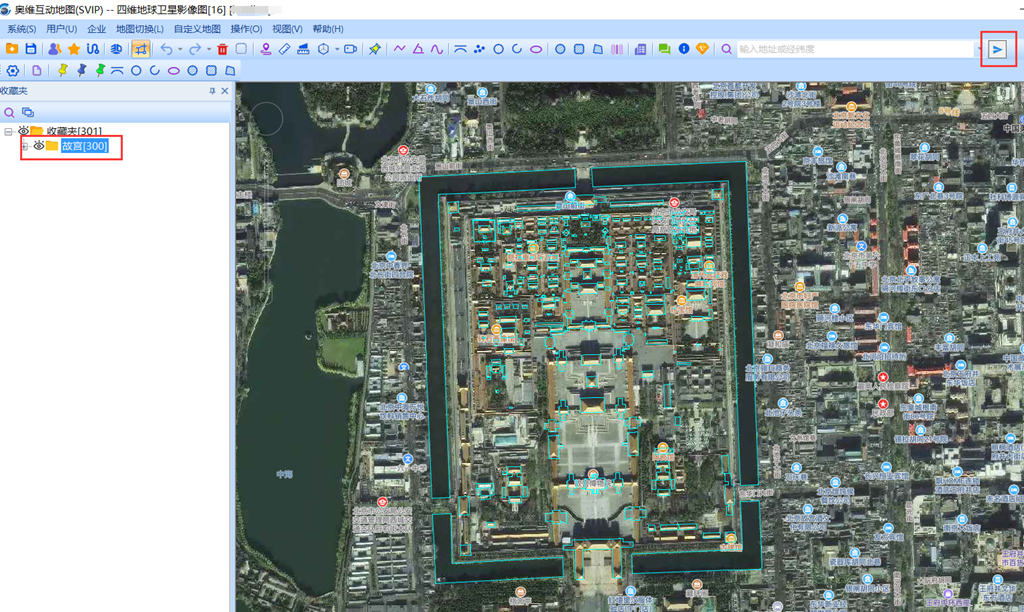Image resolution: width=1024 pixels, height=612 pixels.
Task: Click the orange star favorites icon
Action: click(74, 49)
